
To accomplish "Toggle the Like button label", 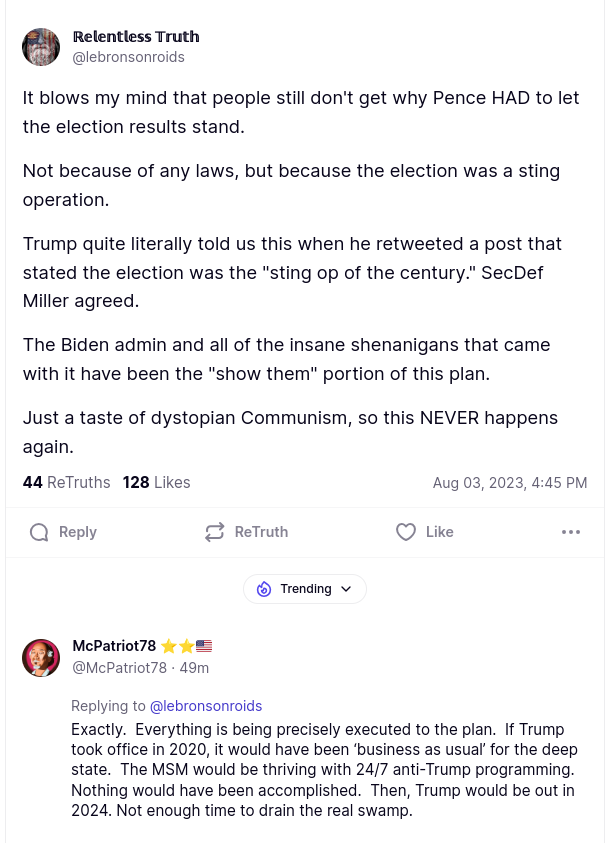I will click(x=440, y=532).
